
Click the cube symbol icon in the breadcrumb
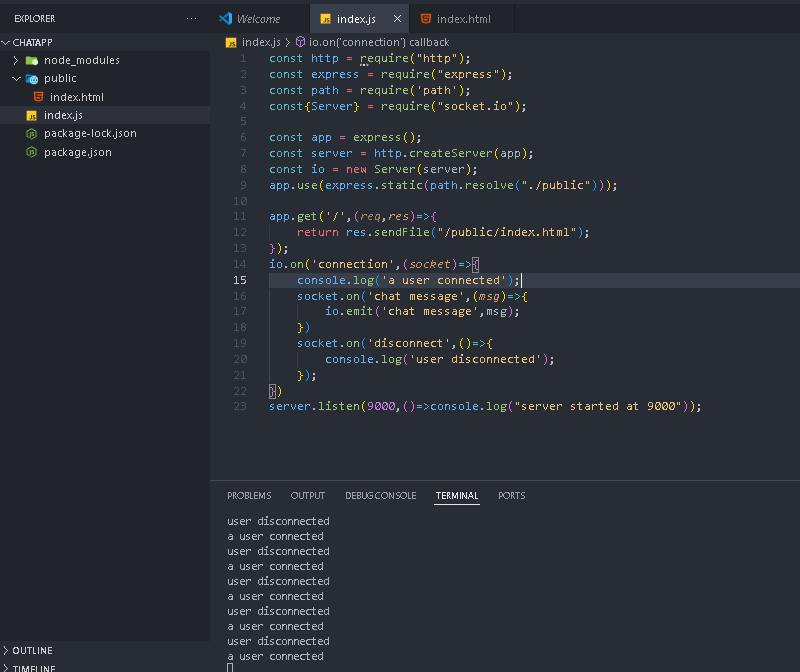click(x=301, y=42)
